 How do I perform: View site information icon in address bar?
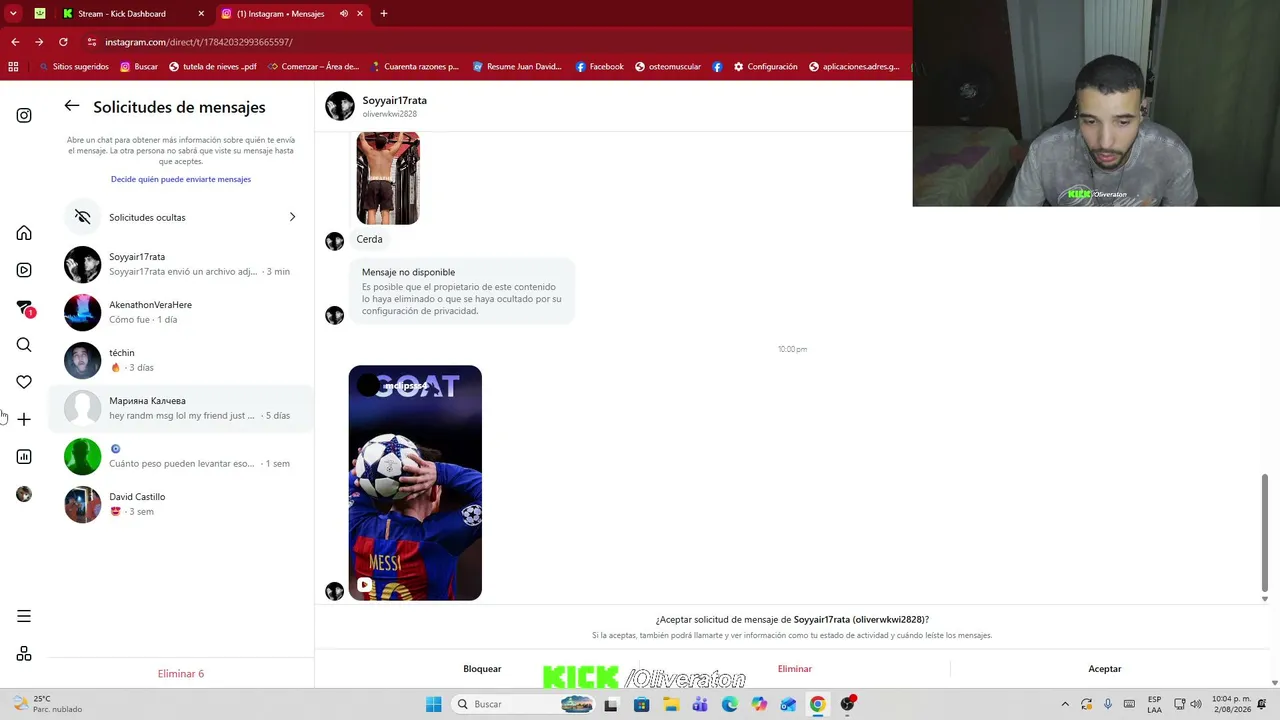[x=92, y=42]
